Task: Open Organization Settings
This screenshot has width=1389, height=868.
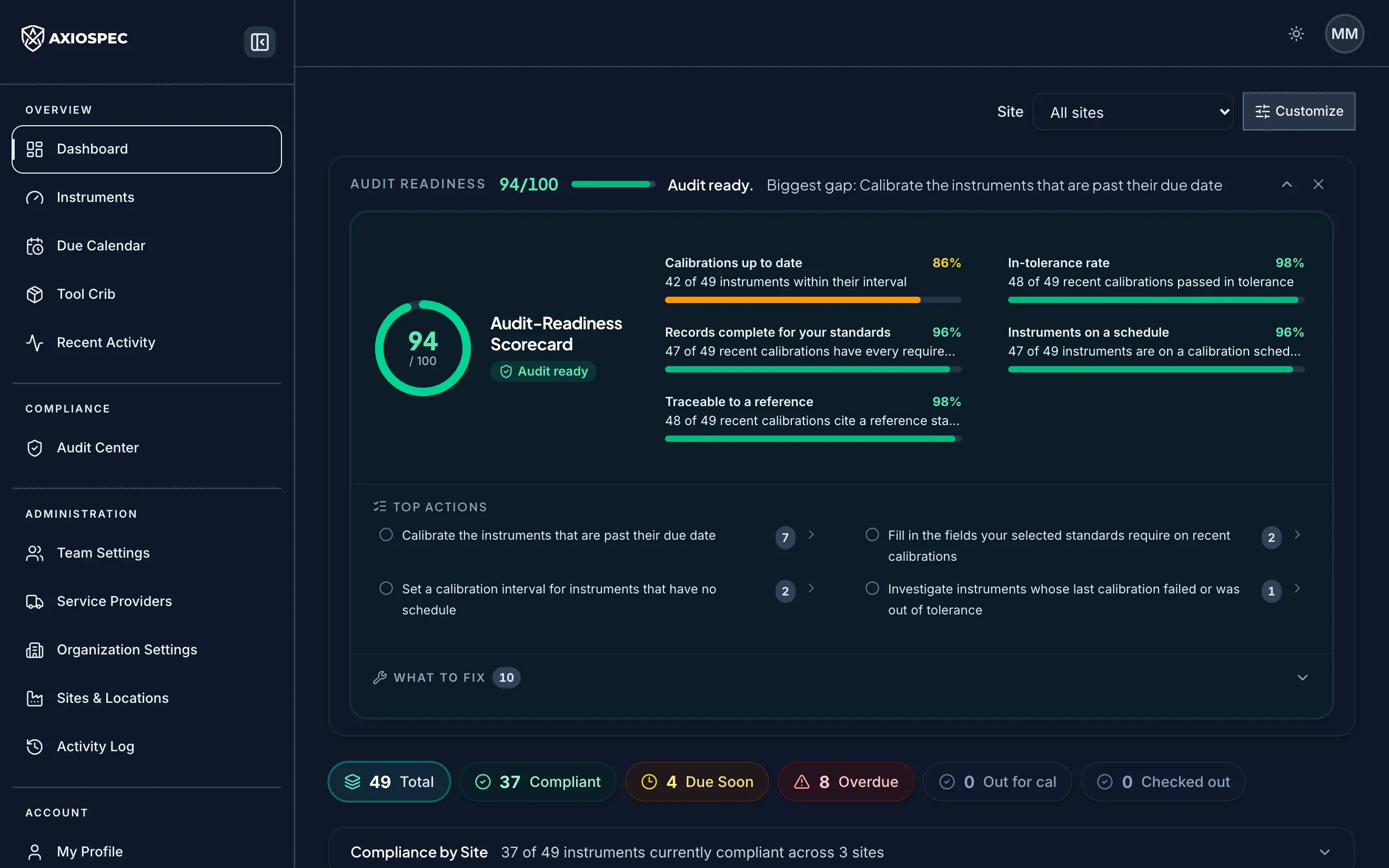Action: [x=146, y=650]
